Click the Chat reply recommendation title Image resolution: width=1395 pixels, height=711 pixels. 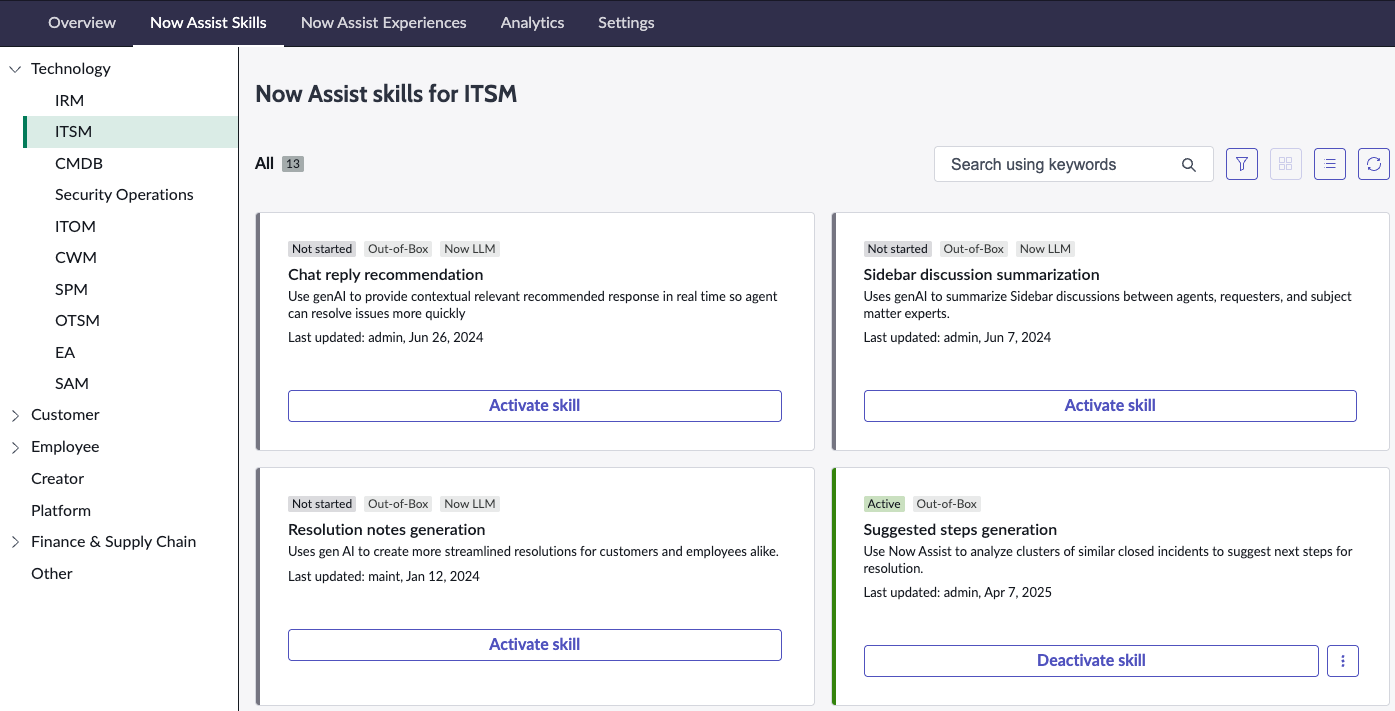(385, 275)
